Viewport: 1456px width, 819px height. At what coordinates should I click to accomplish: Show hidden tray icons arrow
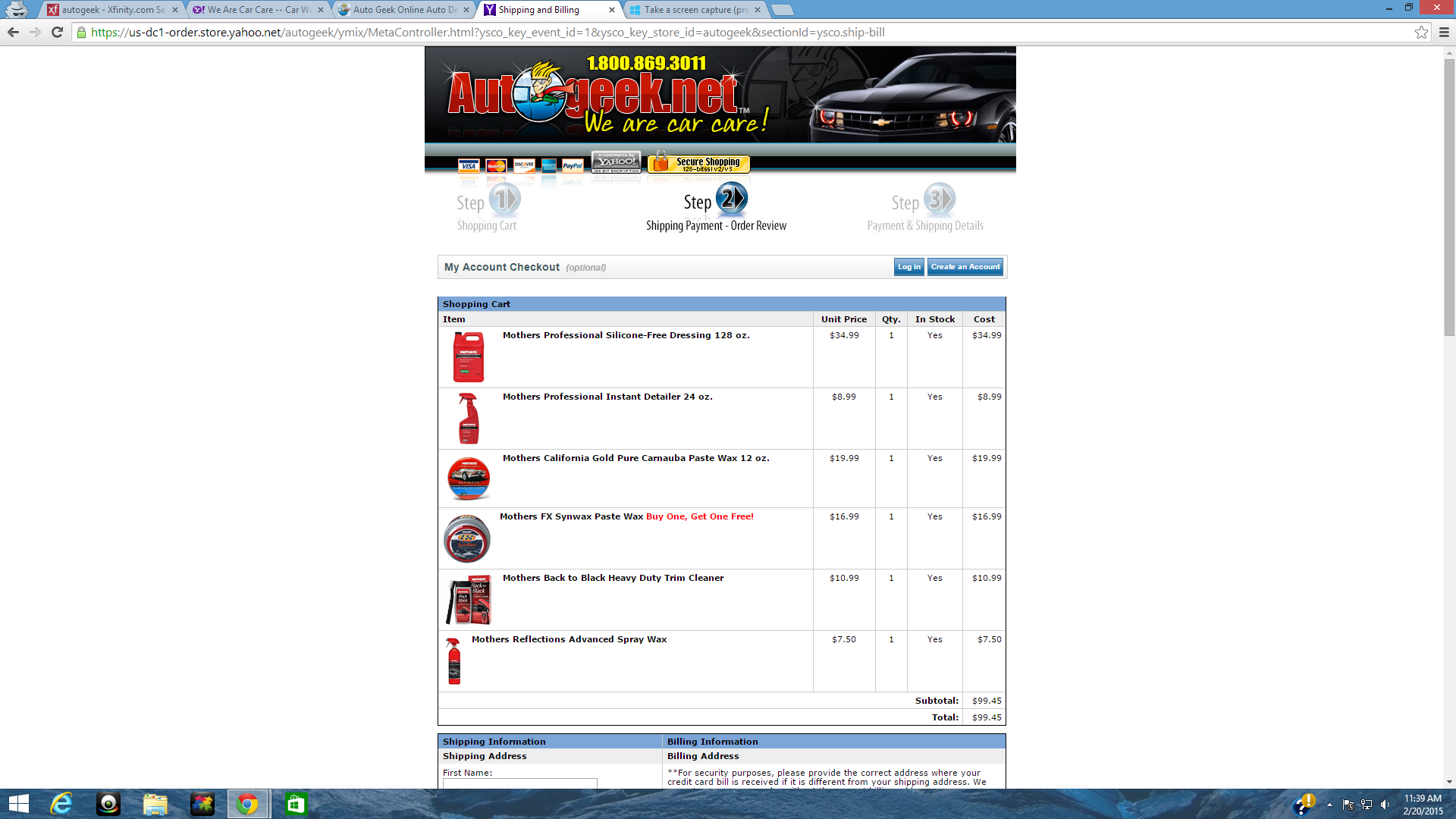pos(1329,805)
